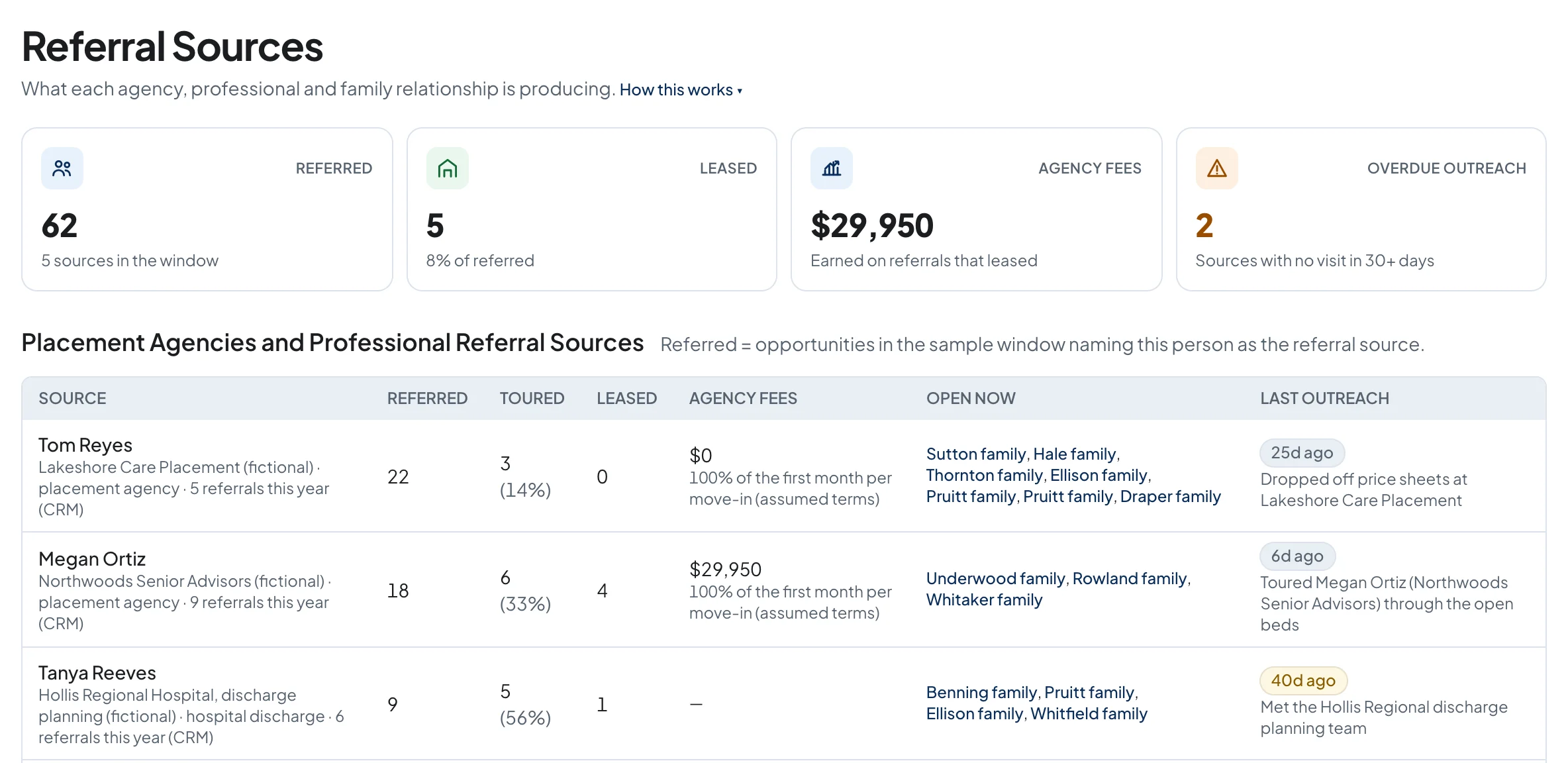The image size is (1568, 763).
Task: Click the '25d ago' outreach badge
Action: pyautogui.click(x=1302, y=453)
